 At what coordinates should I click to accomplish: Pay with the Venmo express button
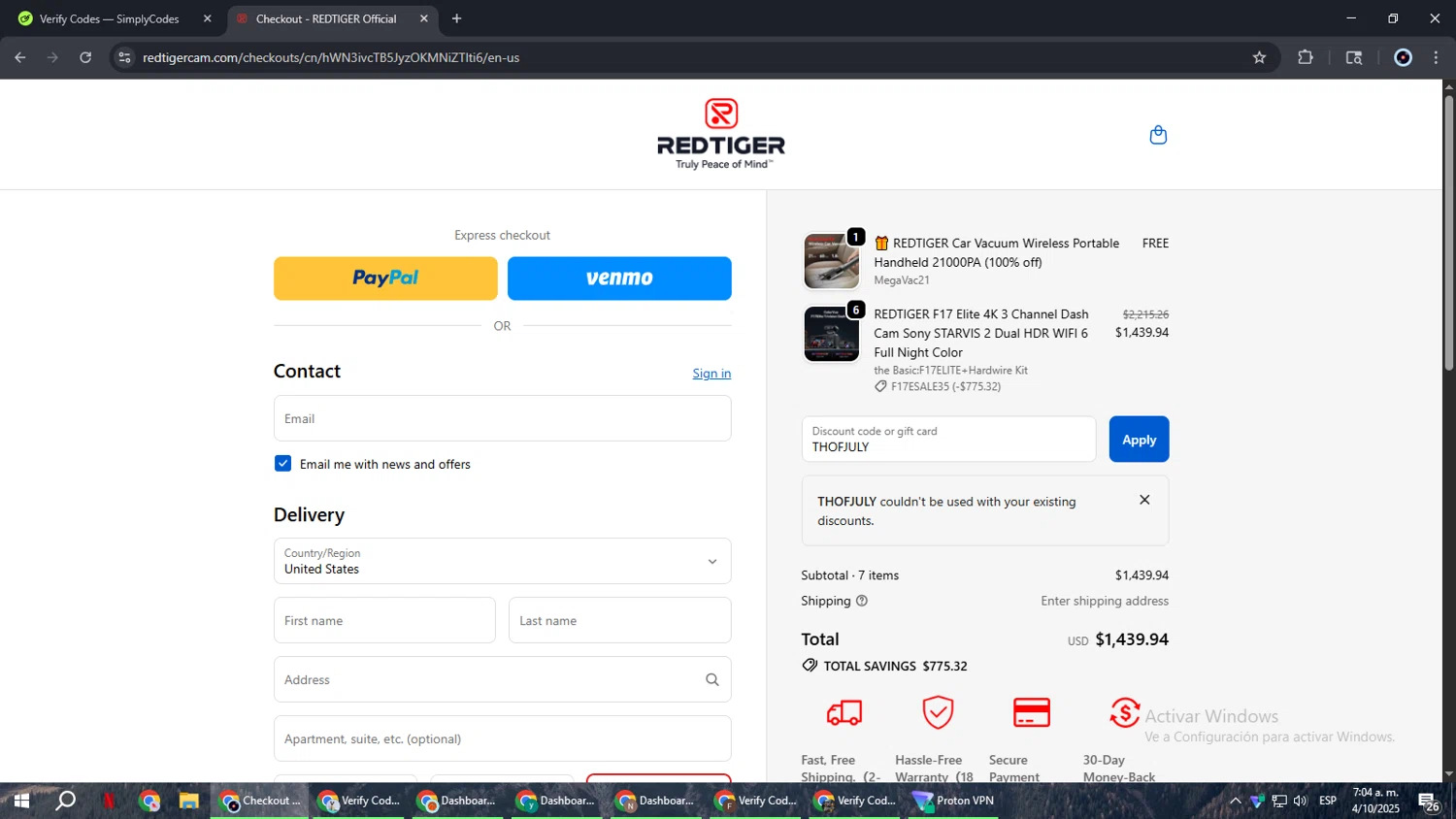[x=619, y=278]
